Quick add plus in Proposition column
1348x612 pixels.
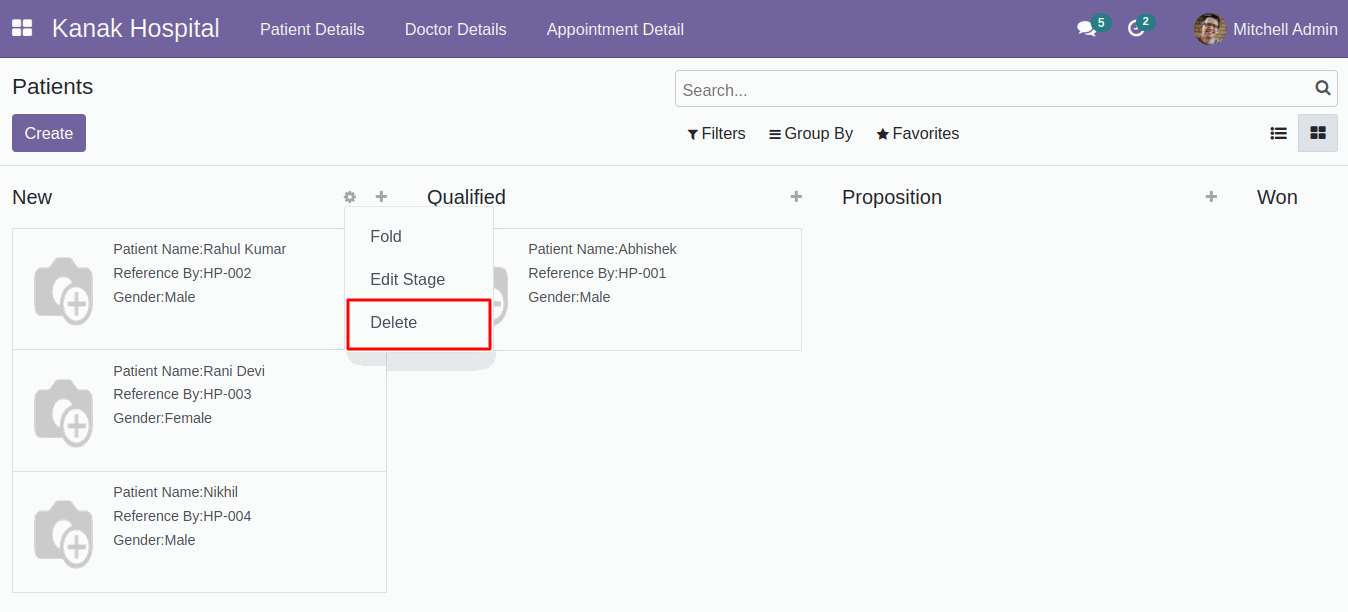1211,197
